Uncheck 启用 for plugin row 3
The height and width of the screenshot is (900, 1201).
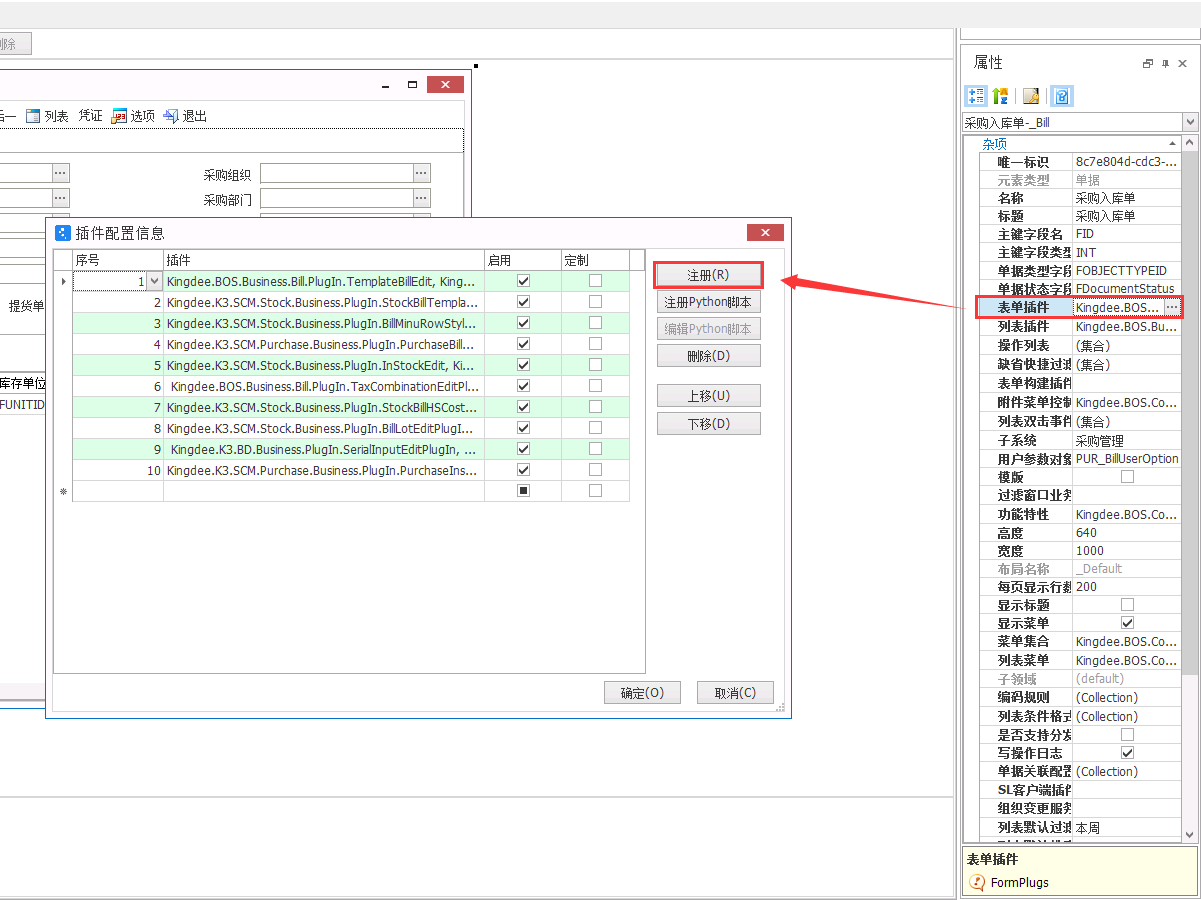coord(523,323)
